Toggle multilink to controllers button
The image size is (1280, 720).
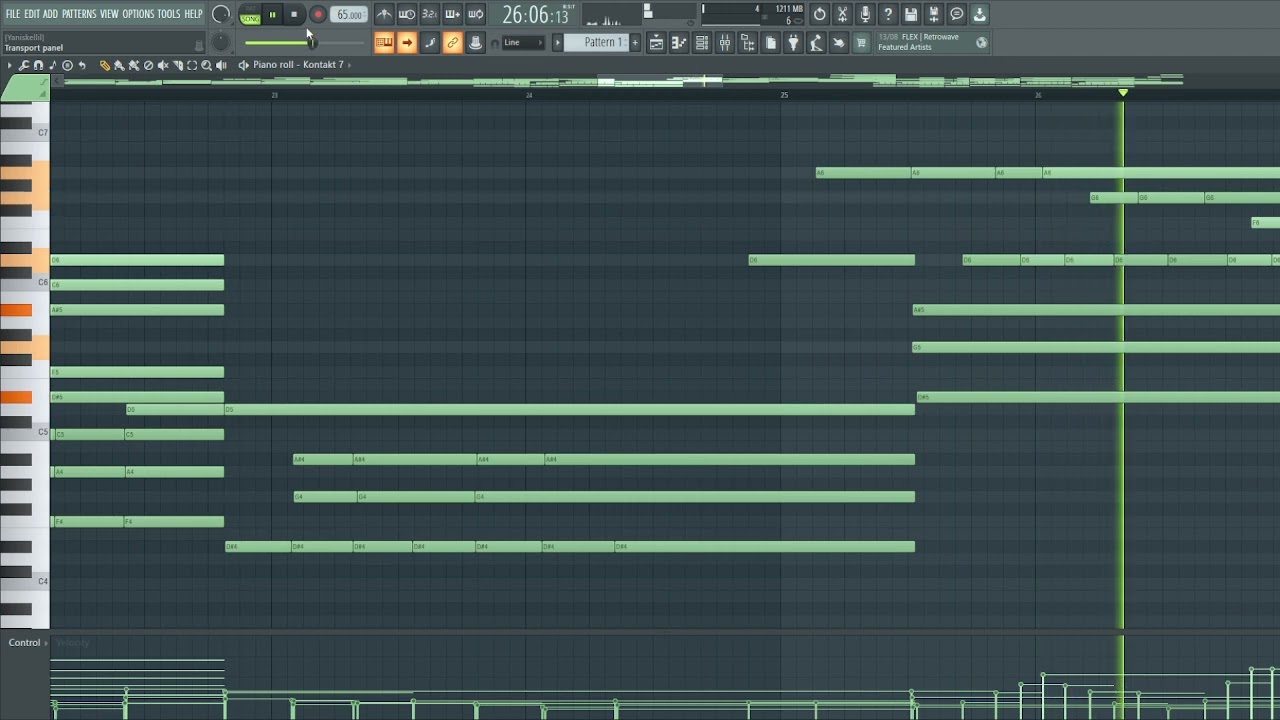coord(476,42)
